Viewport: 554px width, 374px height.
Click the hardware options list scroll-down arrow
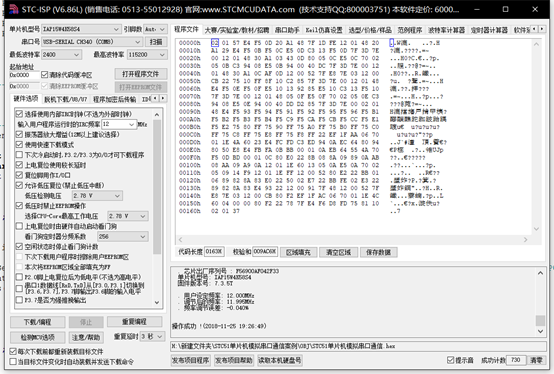[x=157, y=303]
